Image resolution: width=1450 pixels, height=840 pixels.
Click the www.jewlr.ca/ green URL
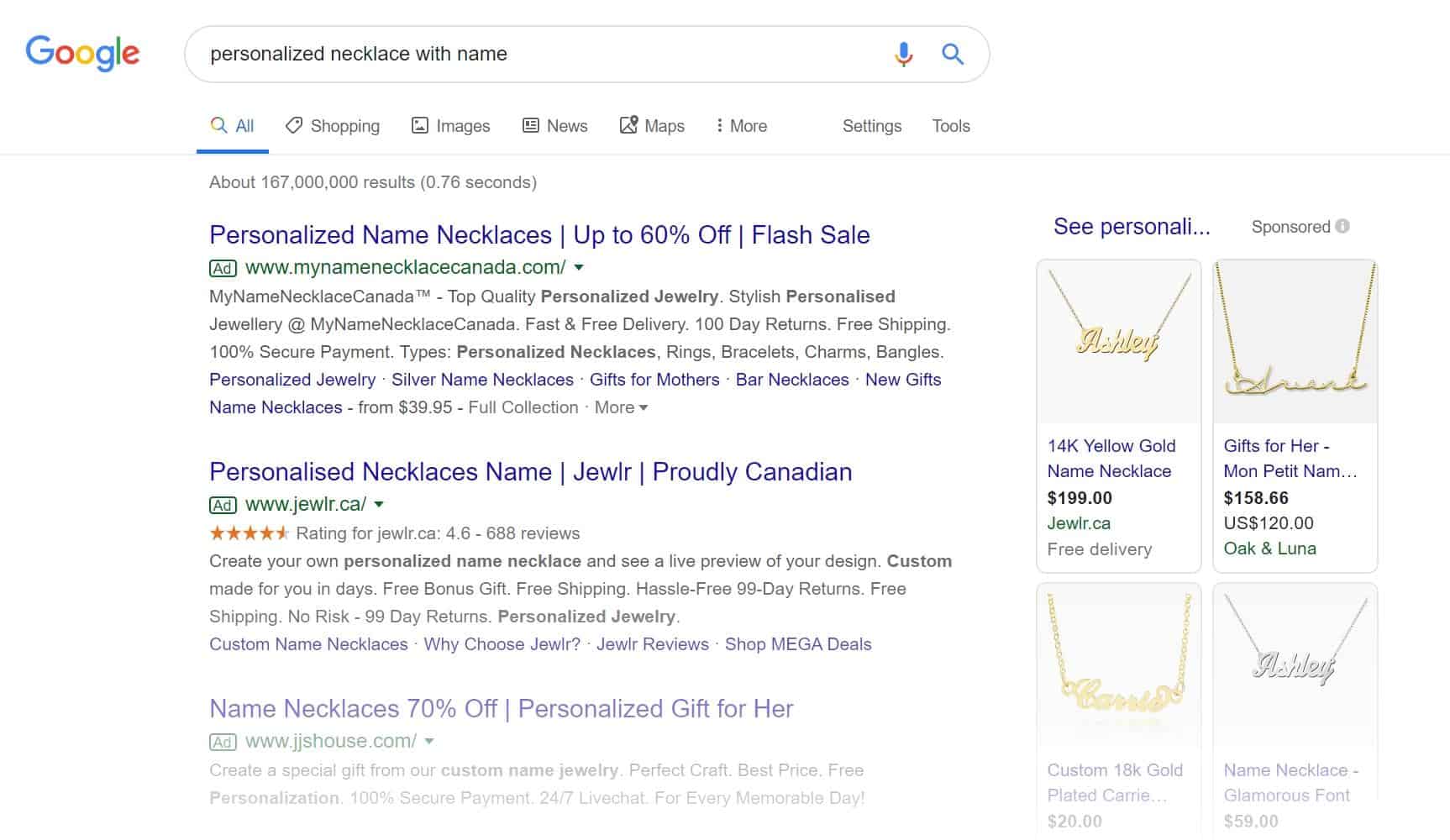306,505
